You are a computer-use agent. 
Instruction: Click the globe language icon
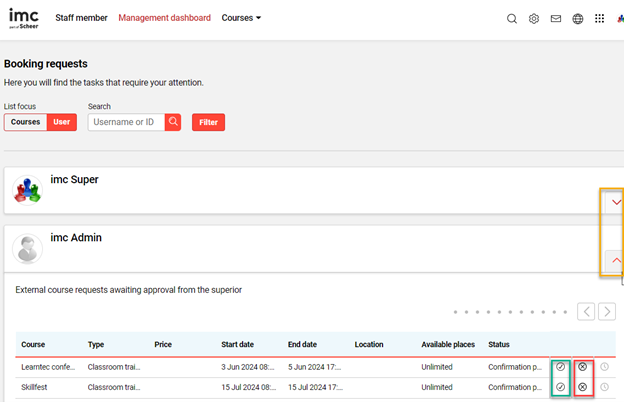pos(578,19)
